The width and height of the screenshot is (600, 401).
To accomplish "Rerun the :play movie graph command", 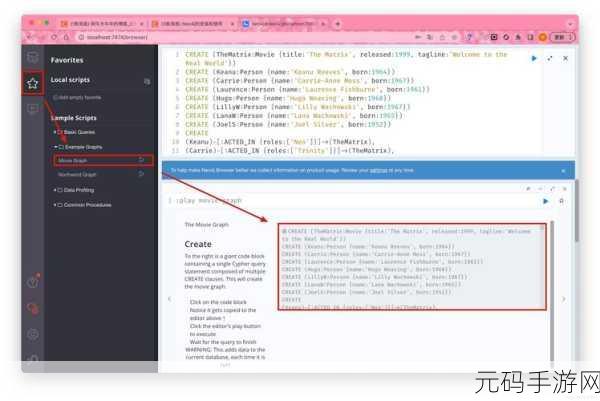I will 546,201.
